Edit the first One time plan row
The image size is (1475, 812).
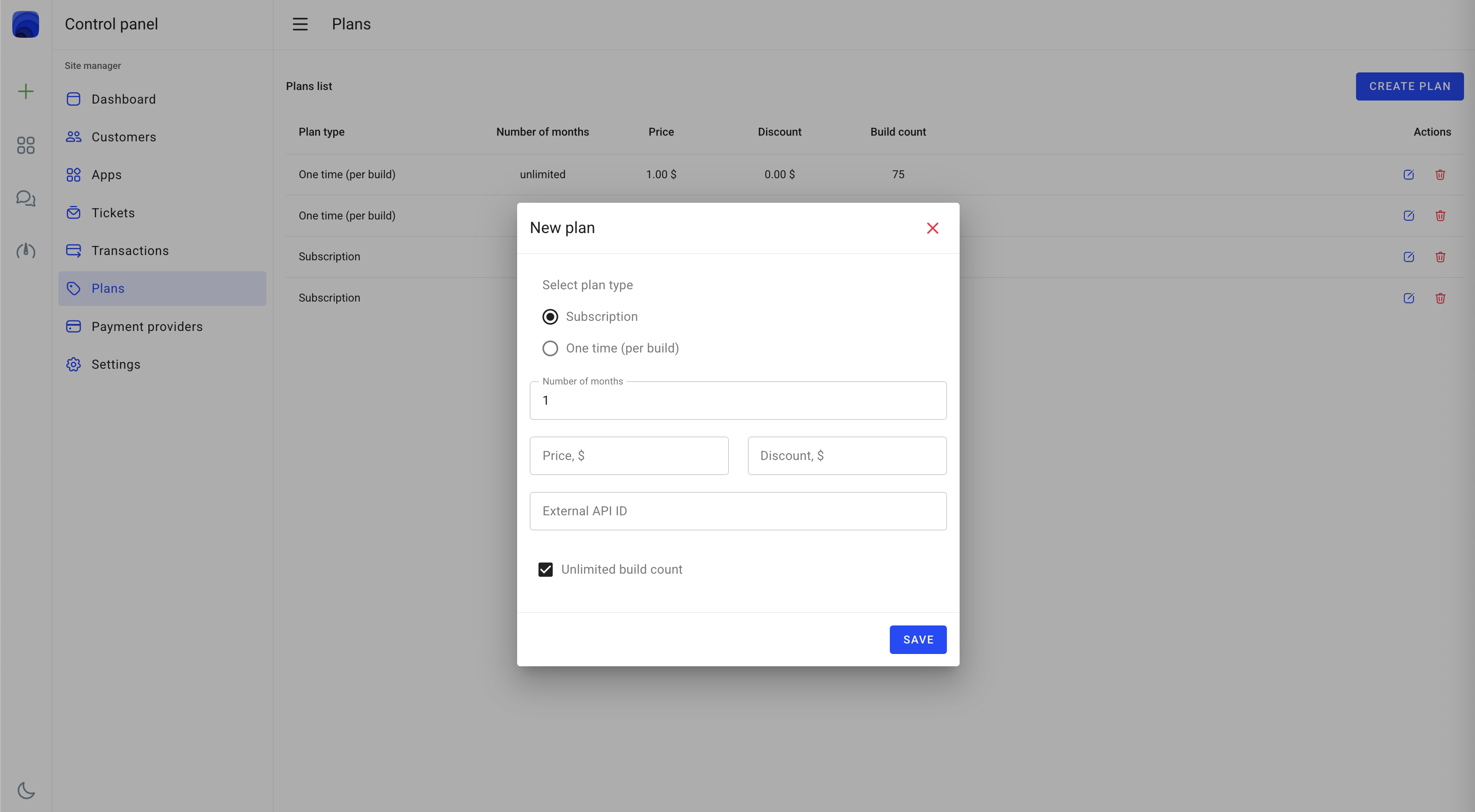[1409, 175]
